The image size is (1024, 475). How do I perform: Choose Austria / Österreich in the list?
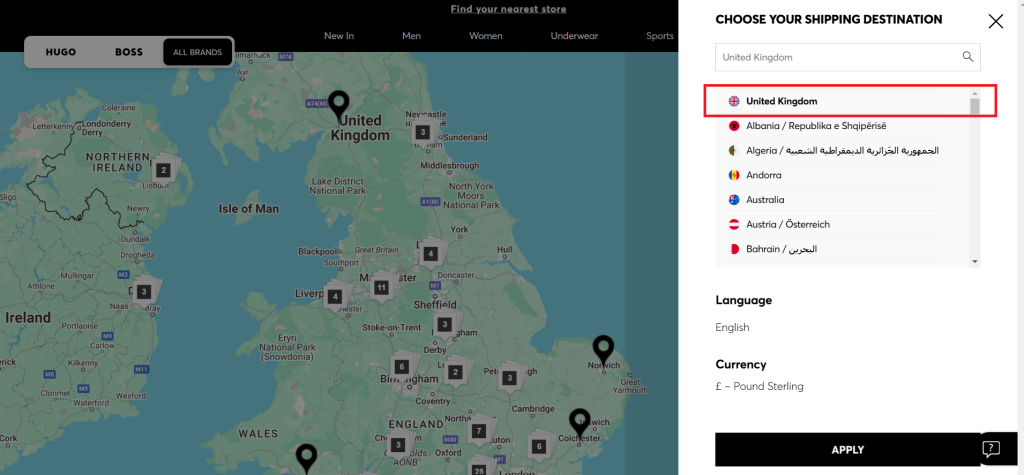click(x=787, y=224)
